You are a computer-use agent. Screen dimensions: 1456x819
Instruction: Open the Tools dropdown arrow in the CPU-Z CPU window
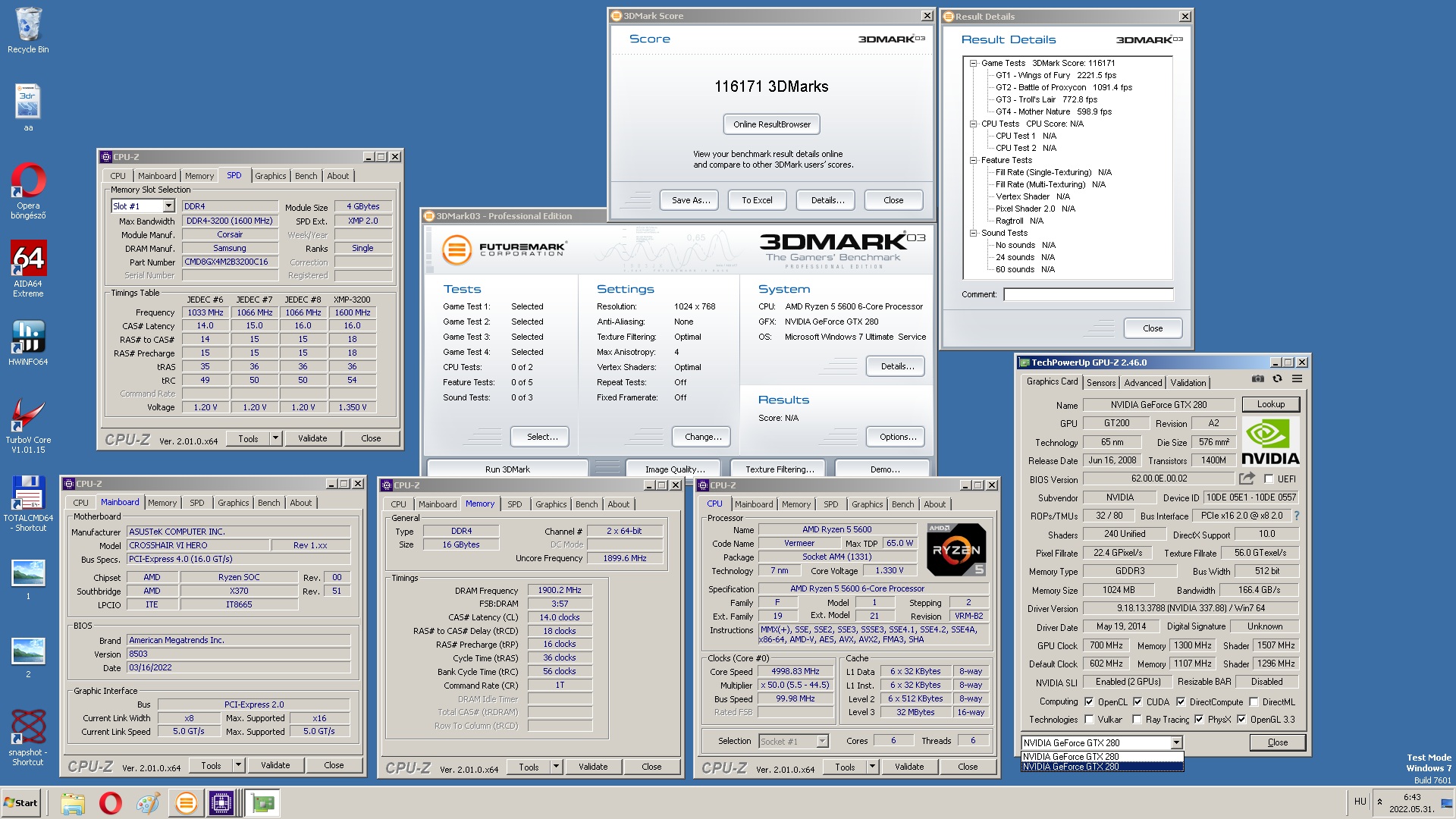tap(872, 767)
